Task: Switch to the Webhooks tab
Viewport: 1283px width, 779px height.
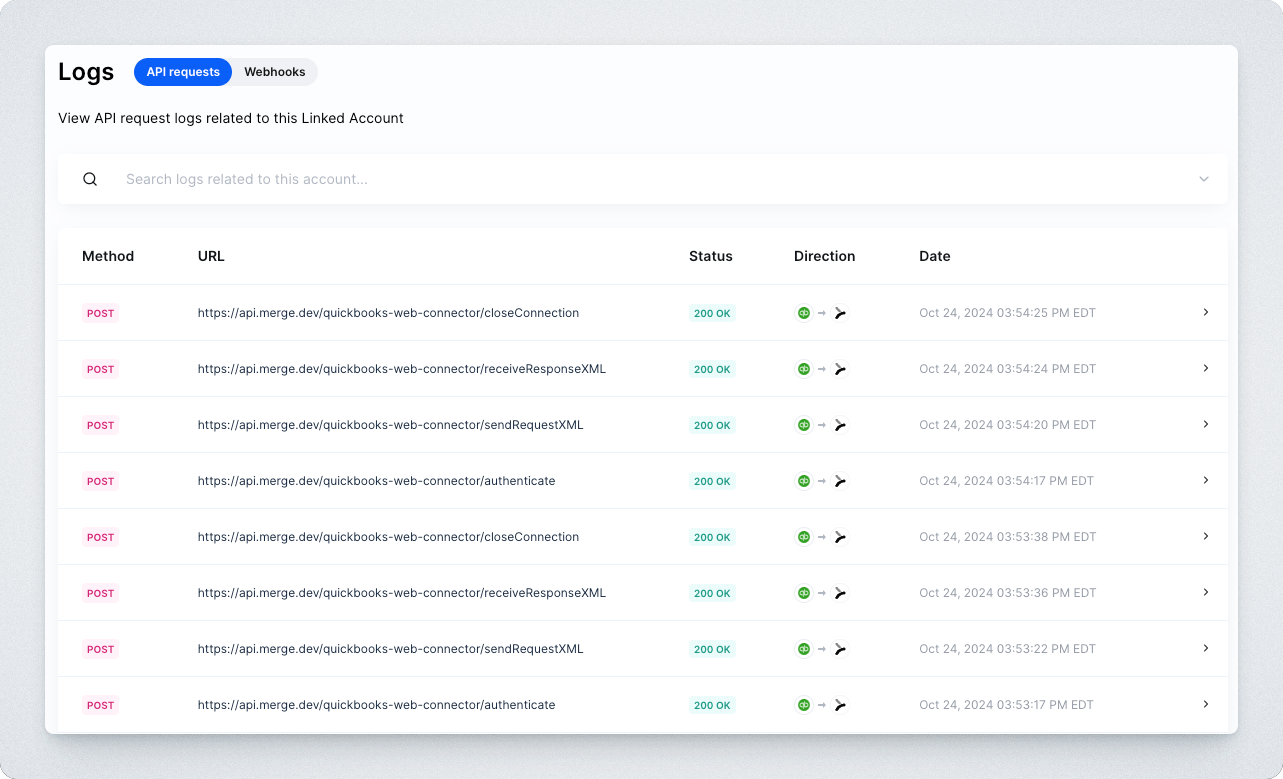Action: tap(275, 72)
